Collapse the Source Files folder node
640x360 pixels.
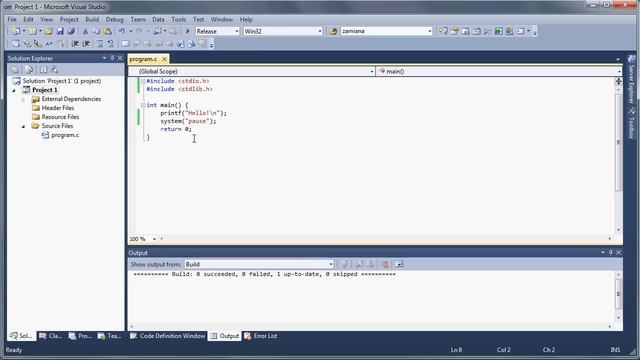23,126
